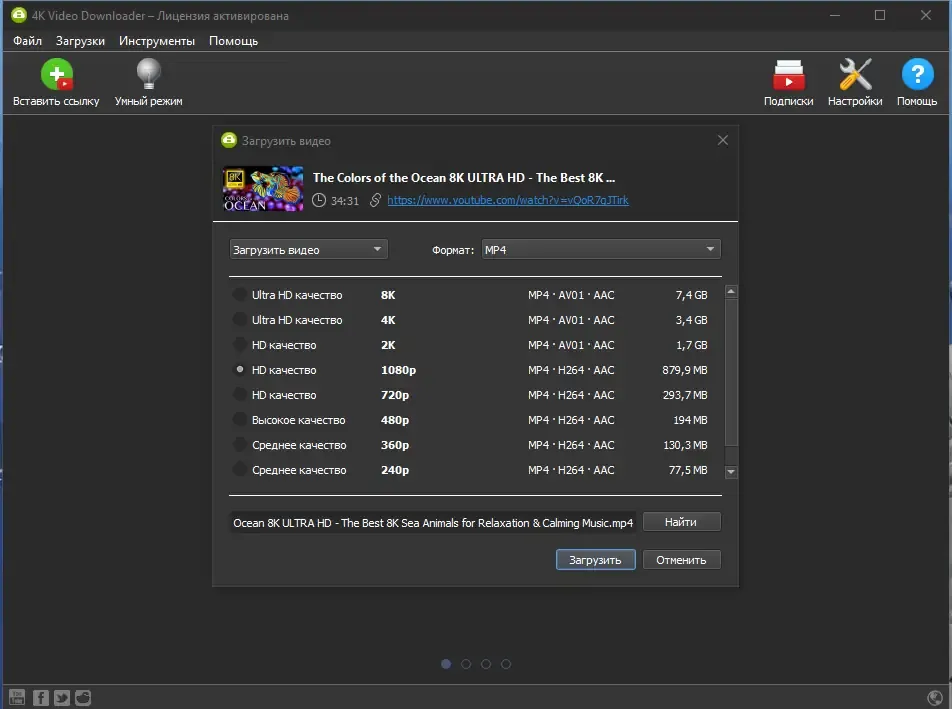Click the quality list scroll-down arrow
This screenshot has height=709, width=952.
[731, 472]
